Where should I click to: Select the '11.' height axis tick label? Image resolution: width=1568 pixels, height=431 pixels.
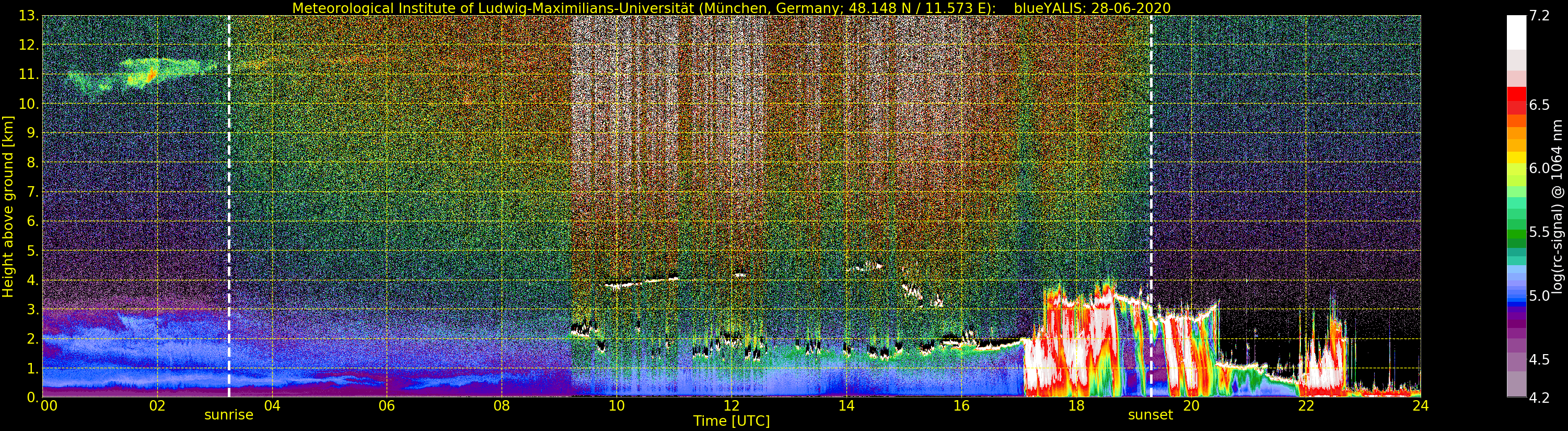29,74
